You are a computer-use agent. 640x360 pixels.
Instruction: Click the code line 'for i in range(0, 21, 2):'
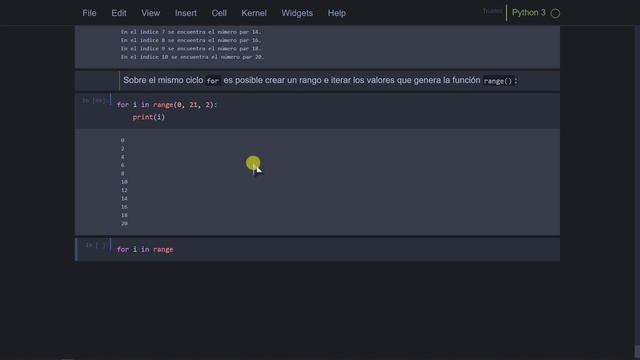point(167,105)
